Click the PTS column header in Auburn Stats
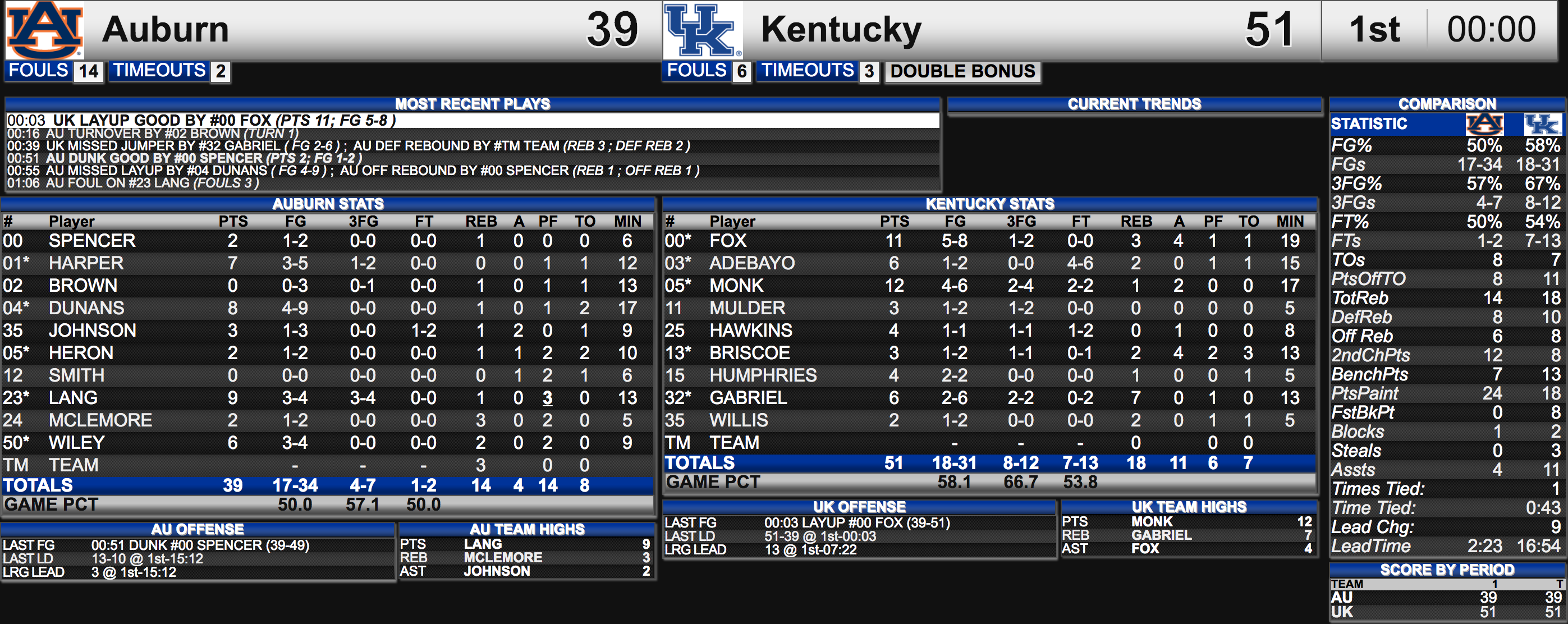Image resolution: width=1568 pixels, height=624 pixels. (233, 221)
